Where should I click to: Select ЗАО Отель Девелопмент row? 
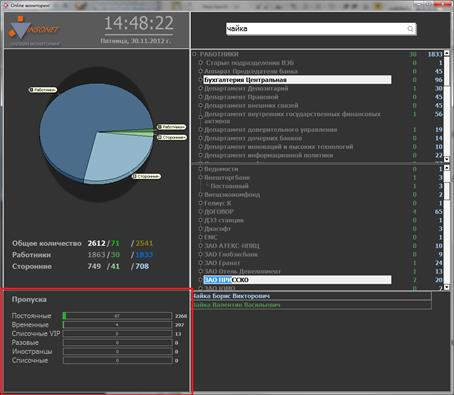point(242,271)
